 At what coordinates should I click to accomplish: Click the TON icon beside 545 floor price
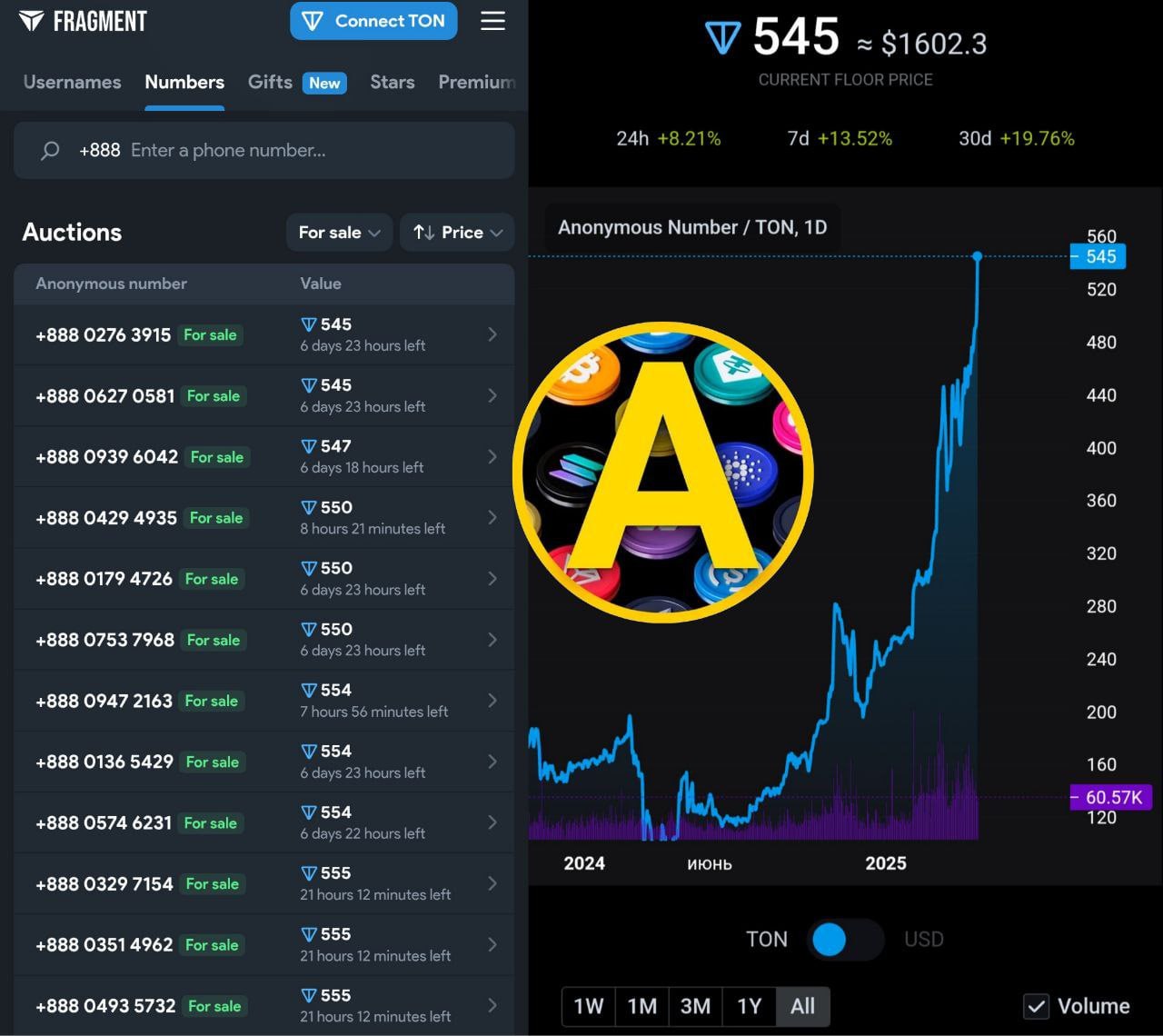click(722, 38)
